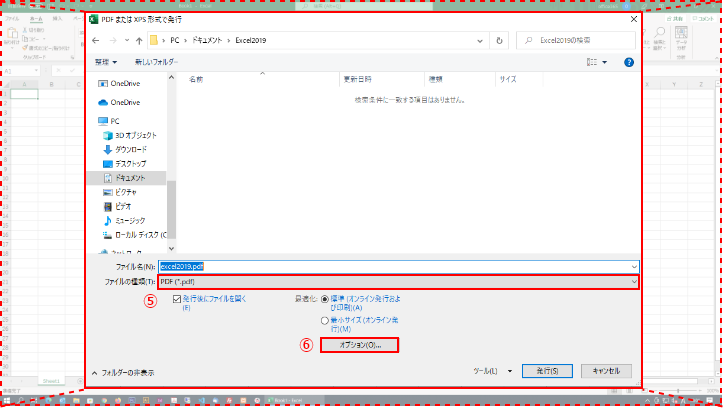The height and width of the screenshot is (408, 723).
Task: Sort by the 種類 column header
Action: click(460, 79)
